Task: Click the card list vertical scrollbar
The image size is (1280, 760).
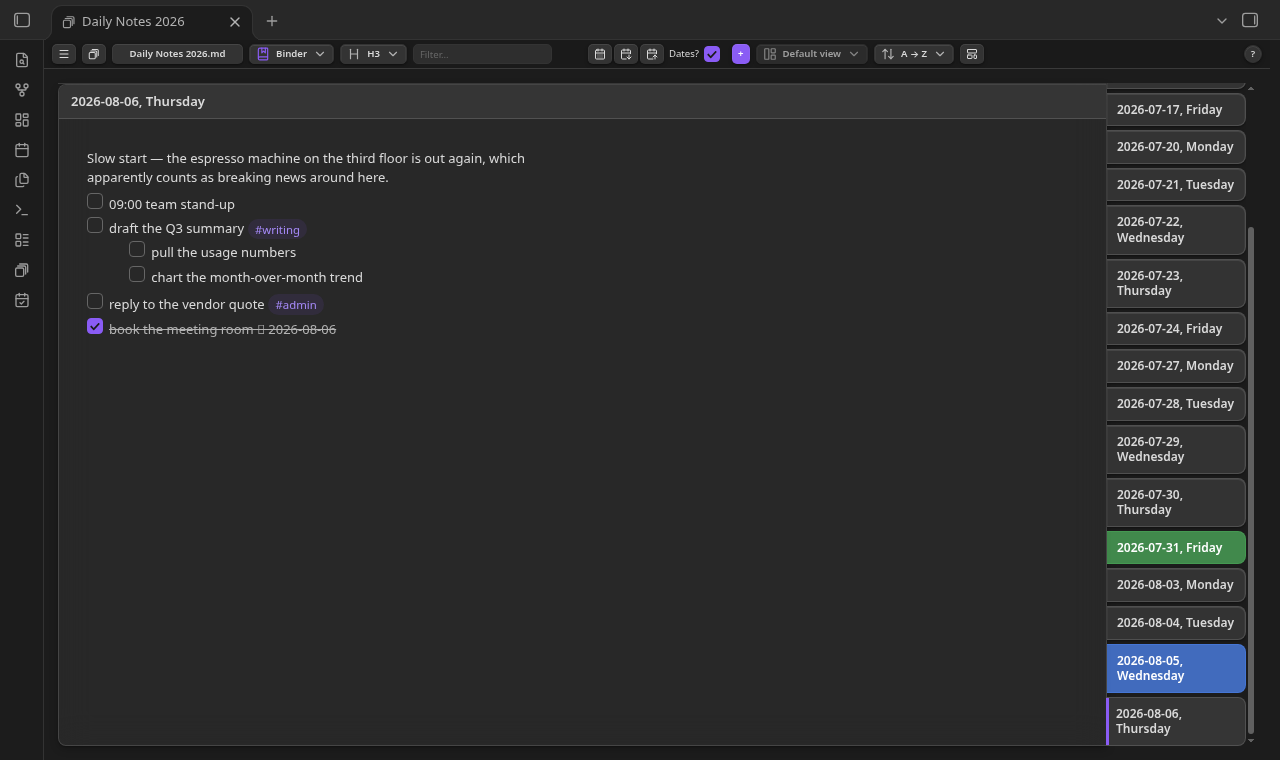Action: pos(1251,479)
